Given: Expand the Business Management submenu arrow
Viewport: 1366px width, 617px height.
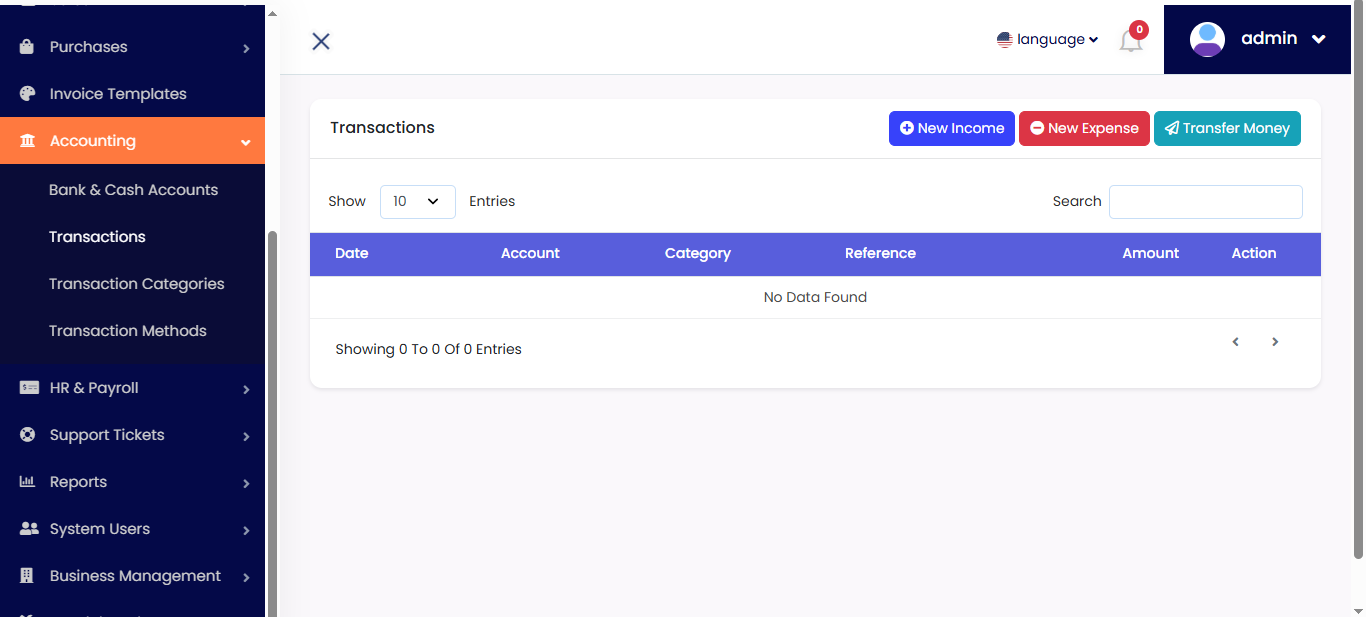Looking at the screenshot, I should [x=246, y=577].
